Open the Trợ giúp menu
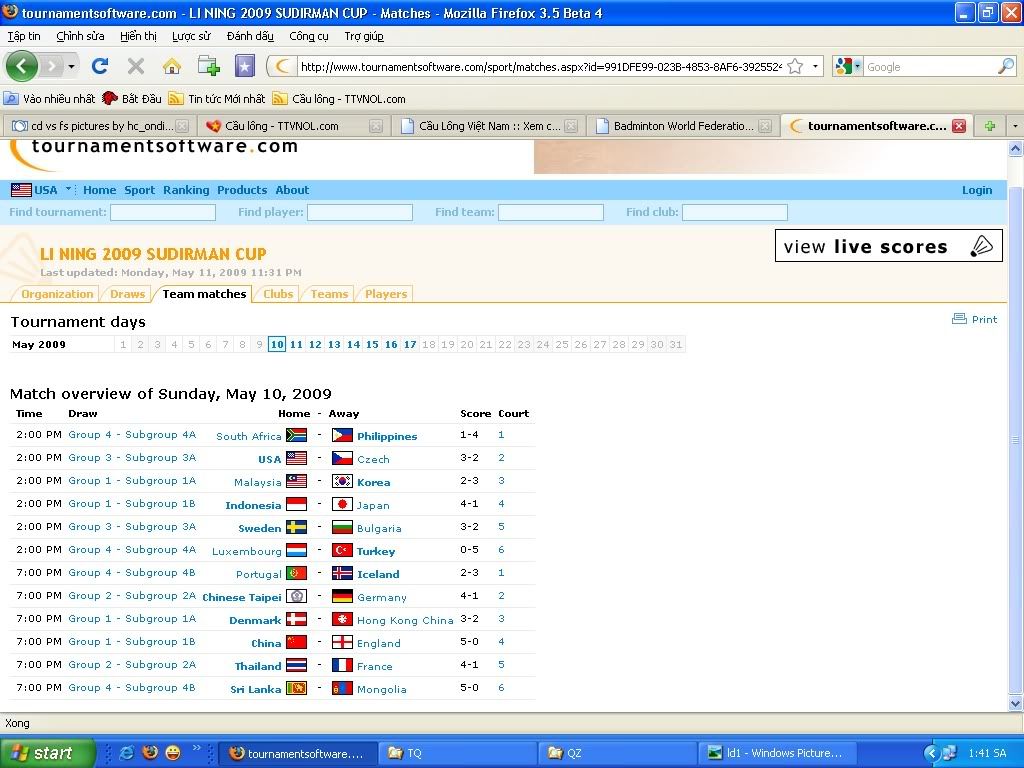The height and width of the screenshot is (768, 1024). pyautogui.click(x=364, y=37)
